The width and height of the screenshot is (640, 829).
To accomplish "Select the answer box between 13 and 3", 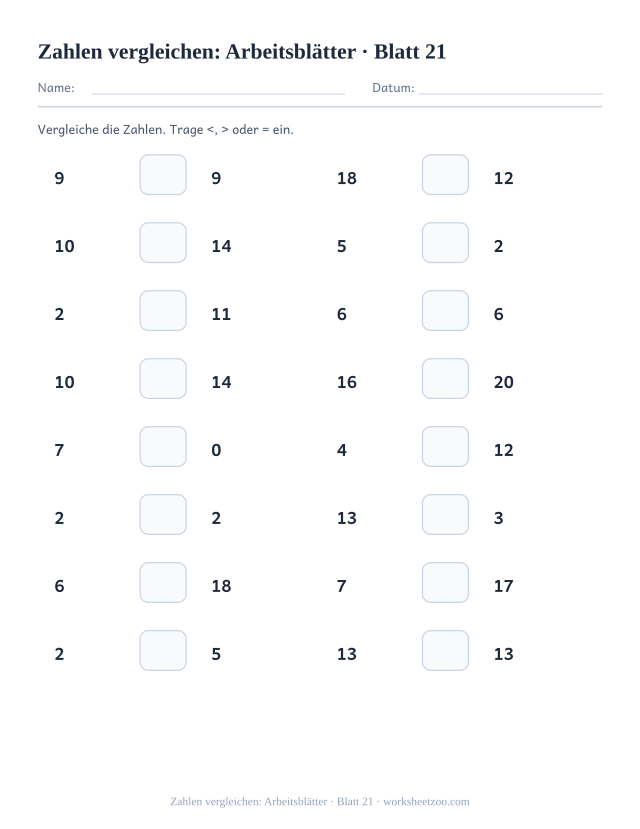I will (445, 514).
